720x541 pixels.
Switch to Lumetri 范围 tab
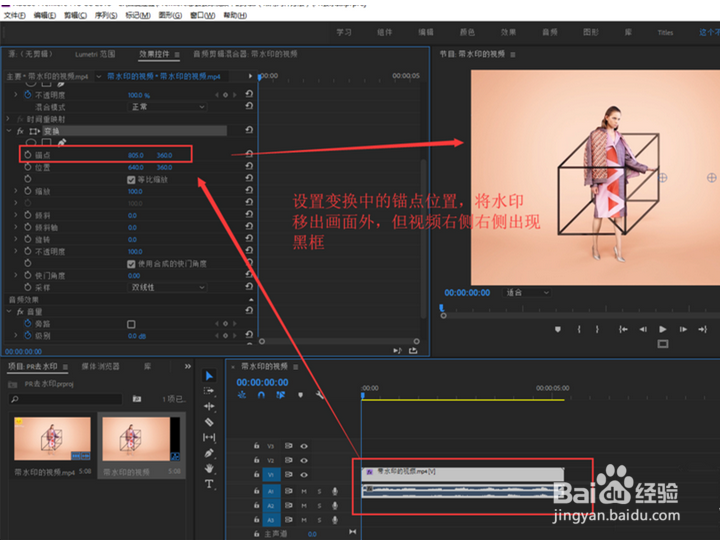(95, 54)
